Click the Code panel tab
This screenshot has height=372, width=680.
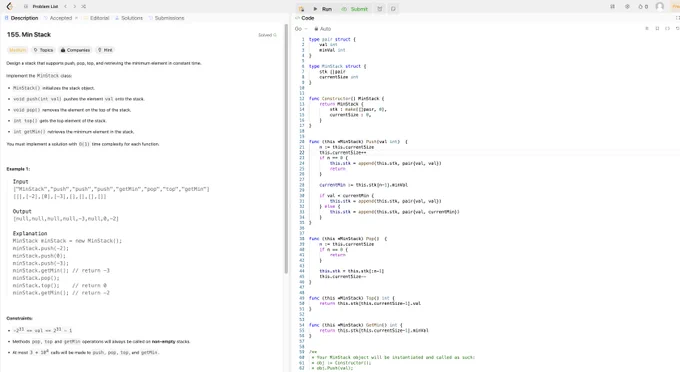click(304, 18)
